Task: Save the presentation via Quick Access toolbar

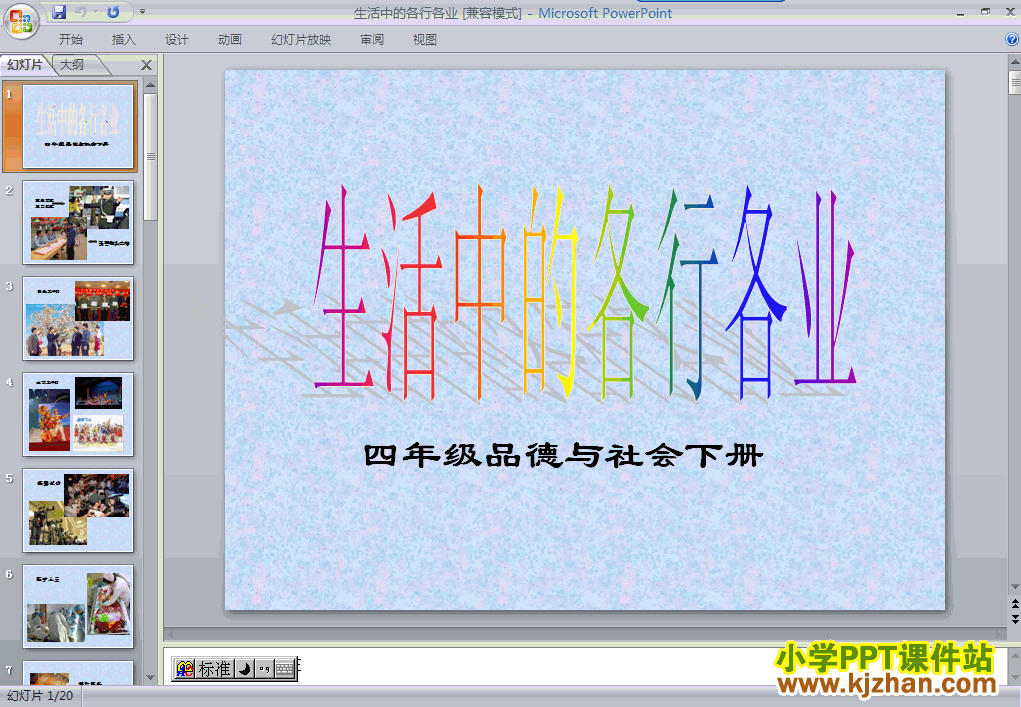Action: (x=59, y=12)
